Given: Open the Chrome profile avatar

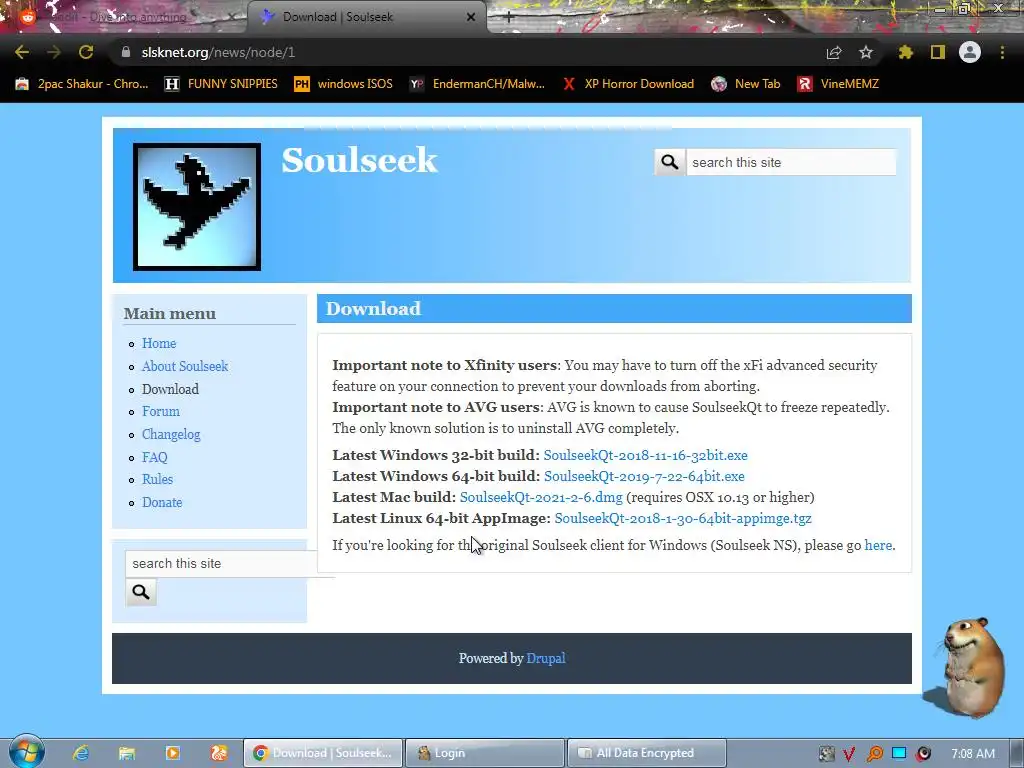Looking at the screenshot, I should click(970, 52).
